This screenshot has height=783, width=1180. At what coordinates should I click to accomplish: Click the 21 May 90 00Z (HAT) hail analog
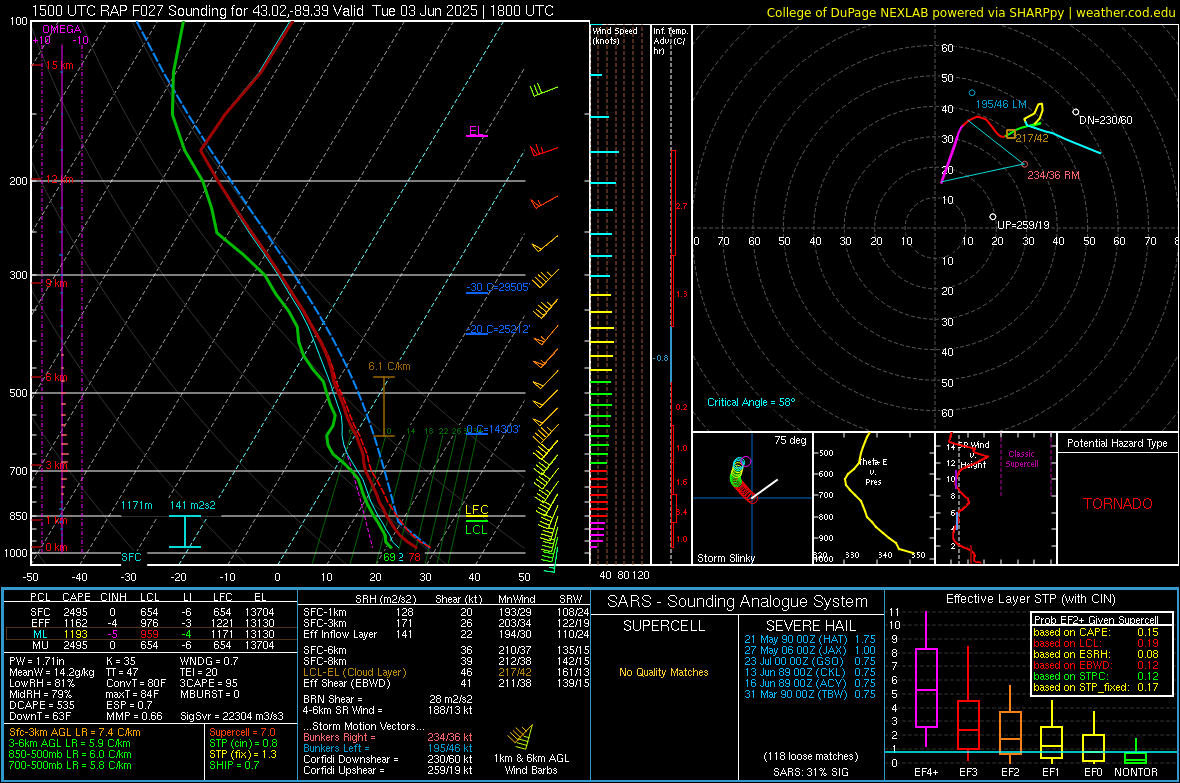tap(810, 639)
